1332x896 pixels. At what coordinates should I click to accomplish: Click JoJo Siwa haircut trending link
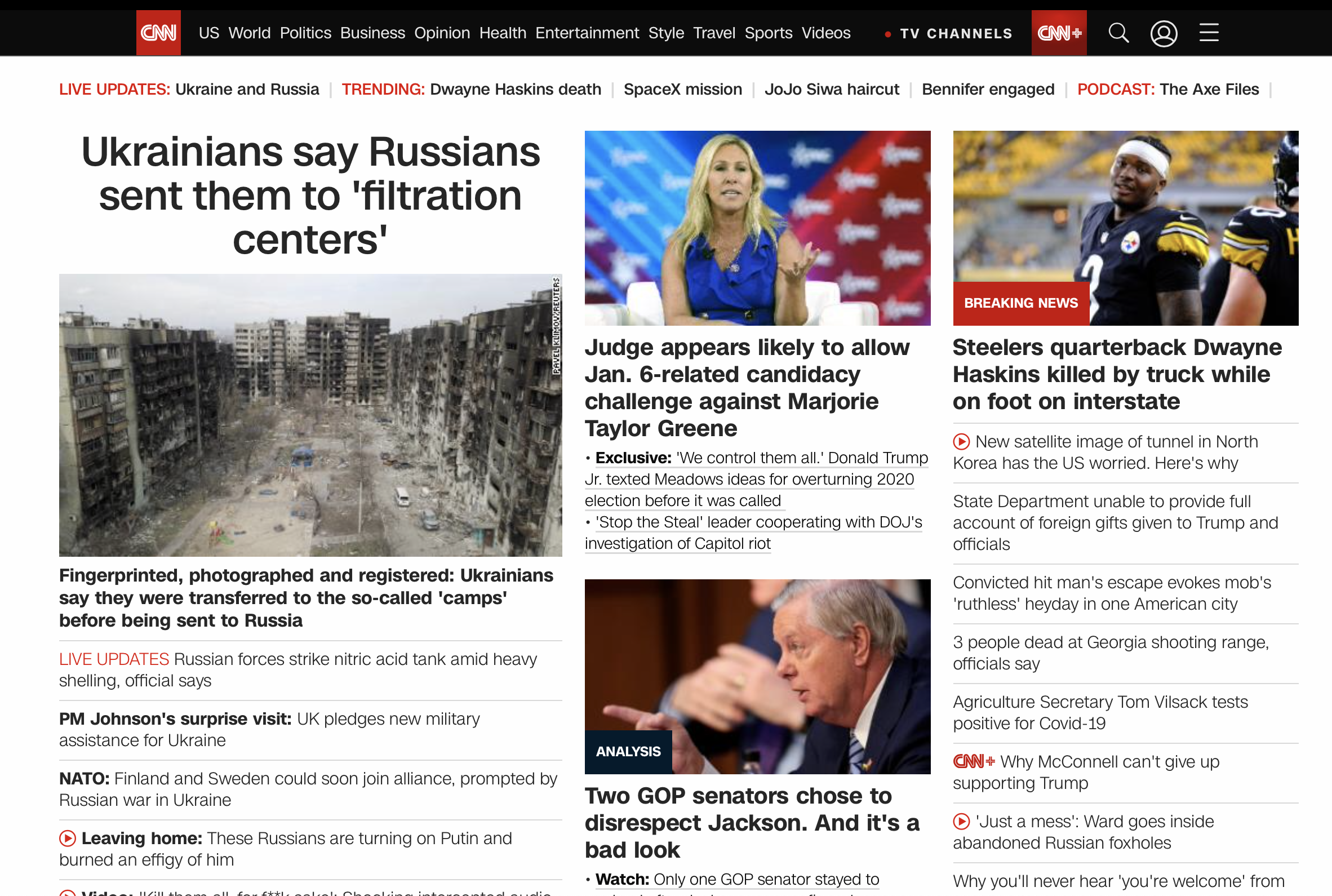pyautogui.click(x=831, y=89)
